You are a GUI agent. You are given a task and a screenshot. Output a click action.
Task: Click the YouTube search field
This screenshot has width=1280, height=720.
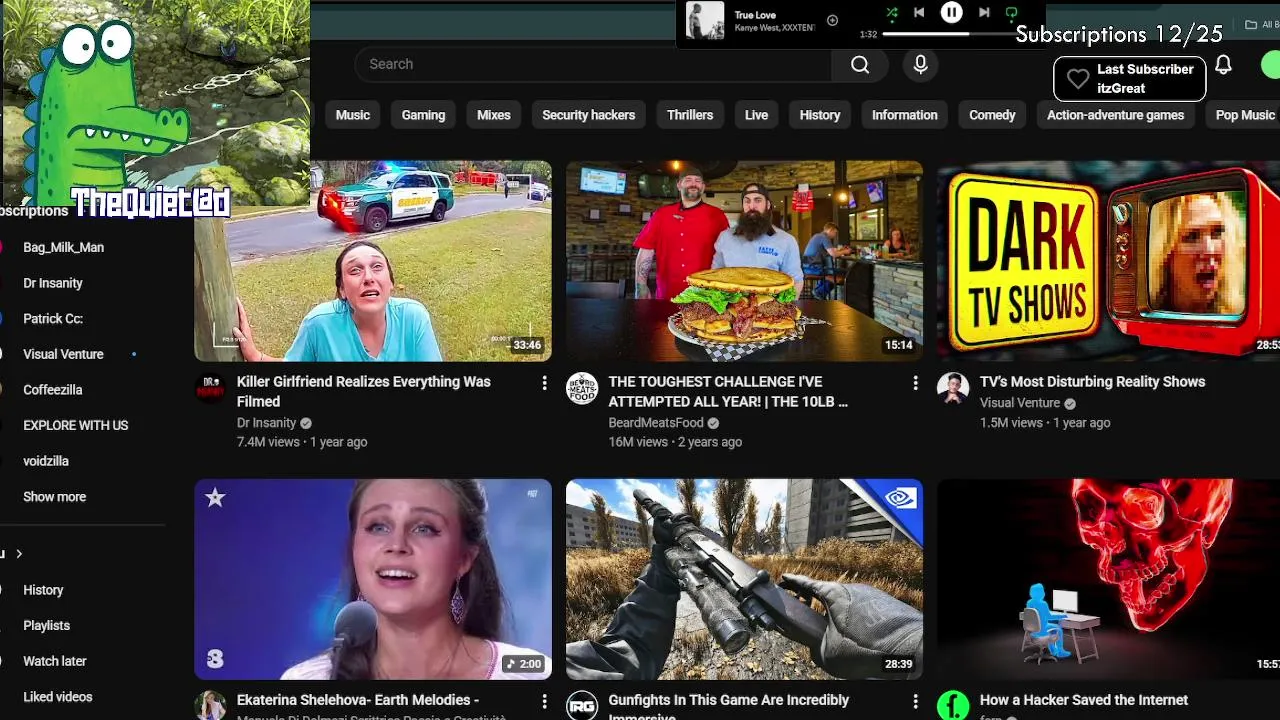(593, 64)
